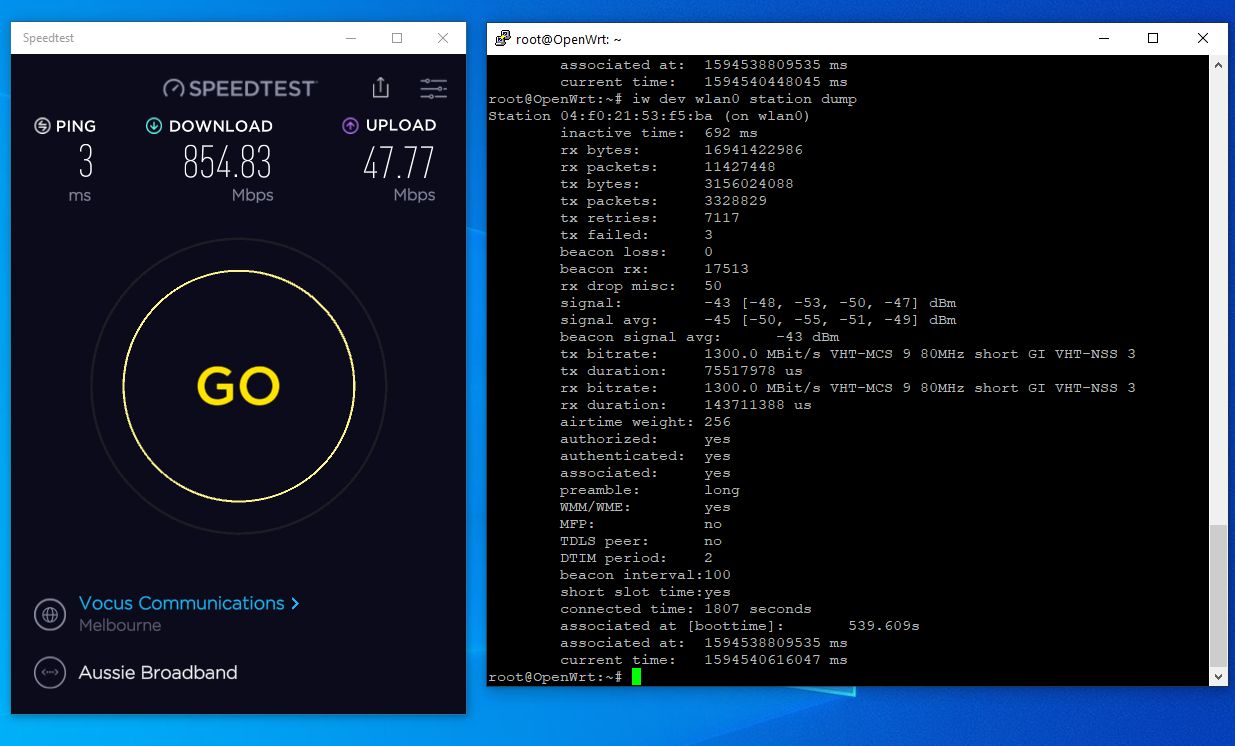Click the terminal scrollbar down arrow
This screenshot has width=1235, height=746.
[1218, 677]
